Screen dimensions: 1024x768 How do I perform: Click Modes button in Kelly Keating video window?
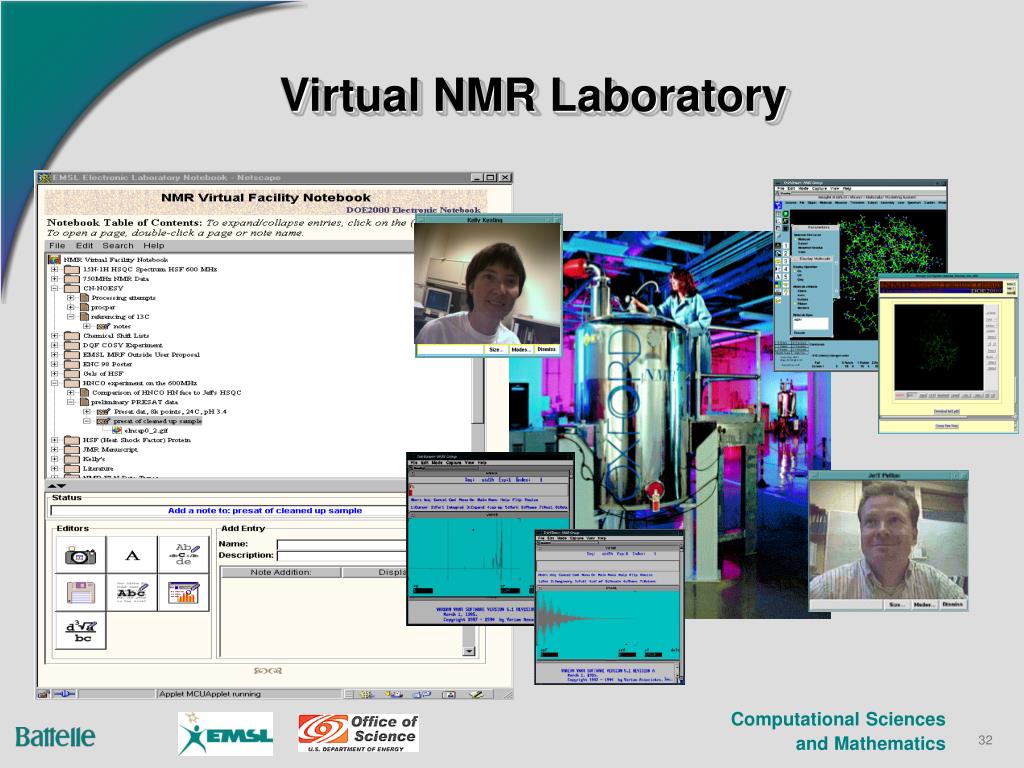pyautogui.click(x=520, y=349)
